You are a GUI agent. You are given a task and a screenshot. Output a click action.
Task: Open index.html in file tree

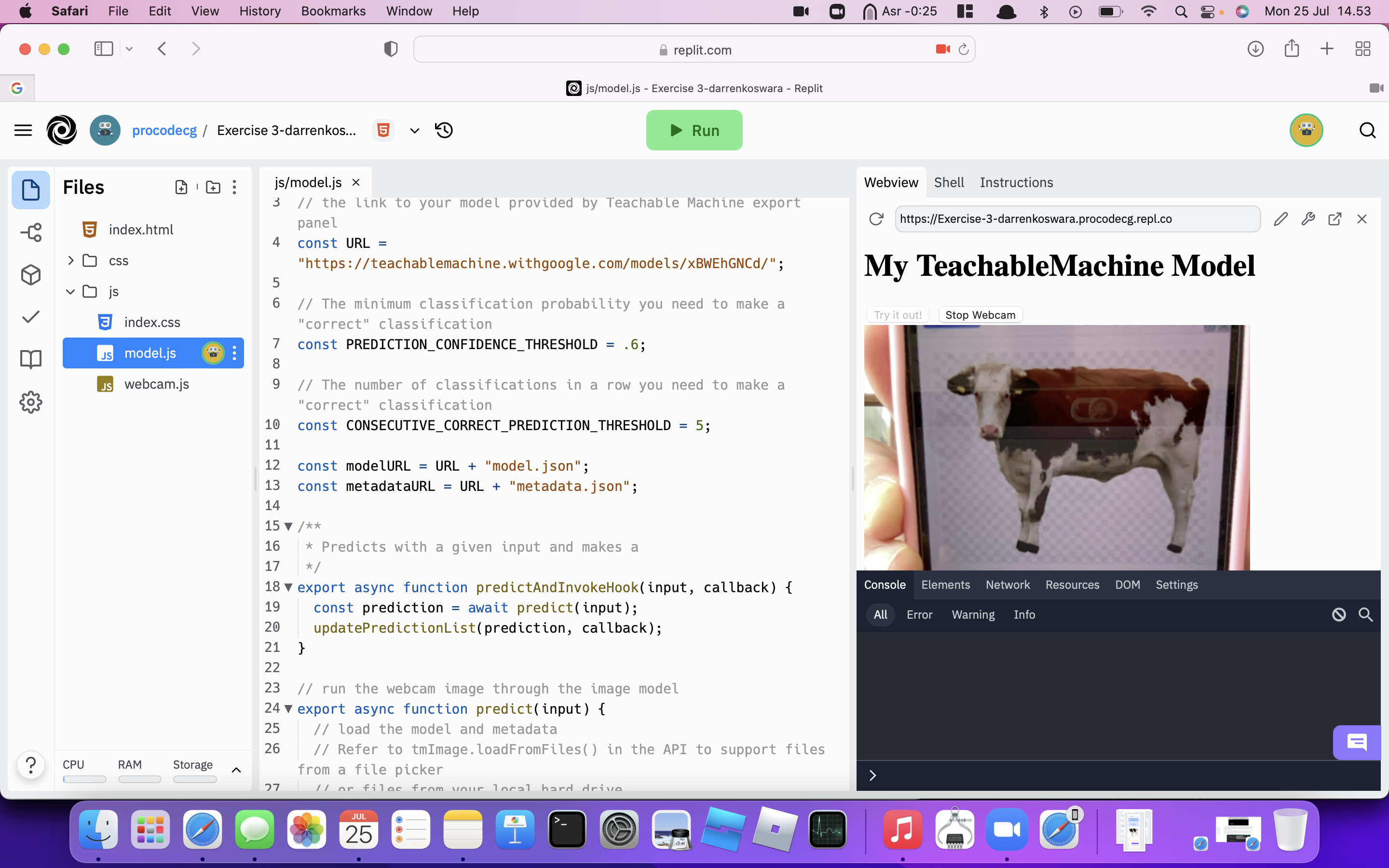[141, 230]
